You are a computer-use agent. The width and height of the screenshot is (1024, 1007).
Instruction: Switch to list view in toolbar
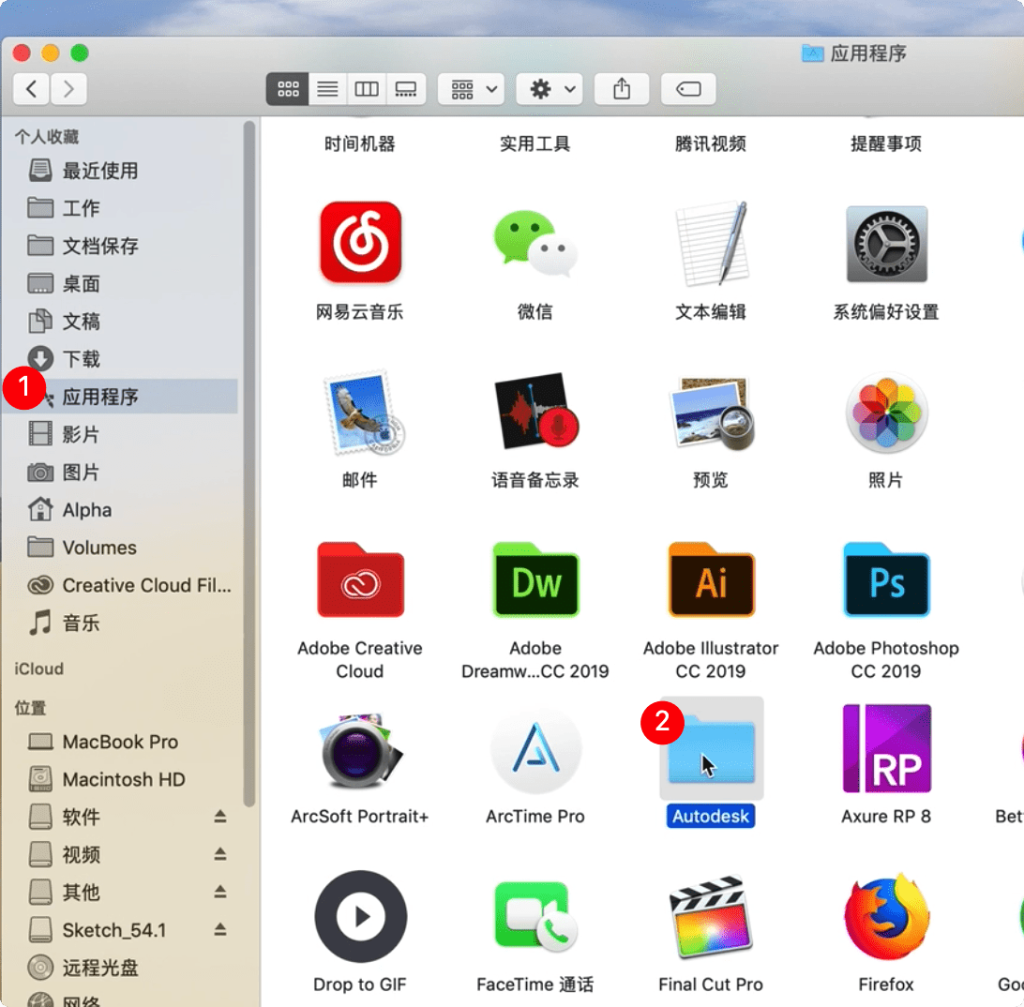click(x=327, y=89)
